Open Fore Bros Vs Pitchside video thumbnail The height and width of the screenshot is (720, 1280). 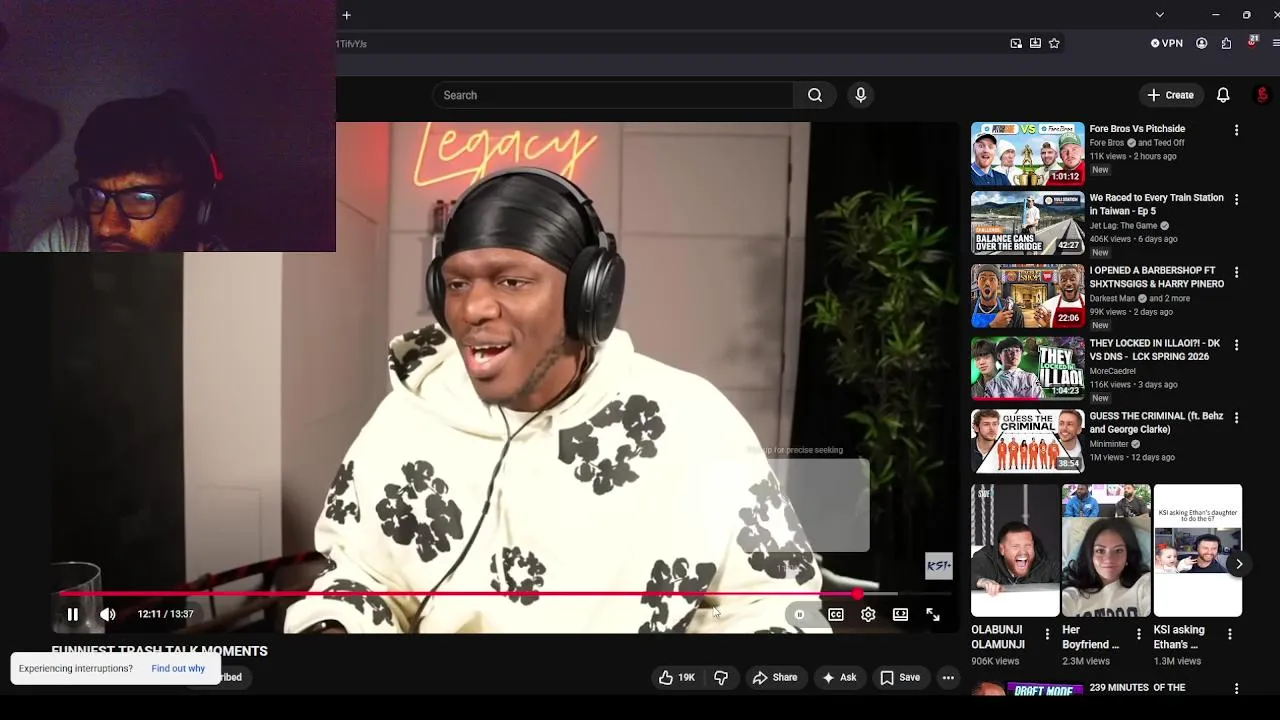[x=1027, y=154]
